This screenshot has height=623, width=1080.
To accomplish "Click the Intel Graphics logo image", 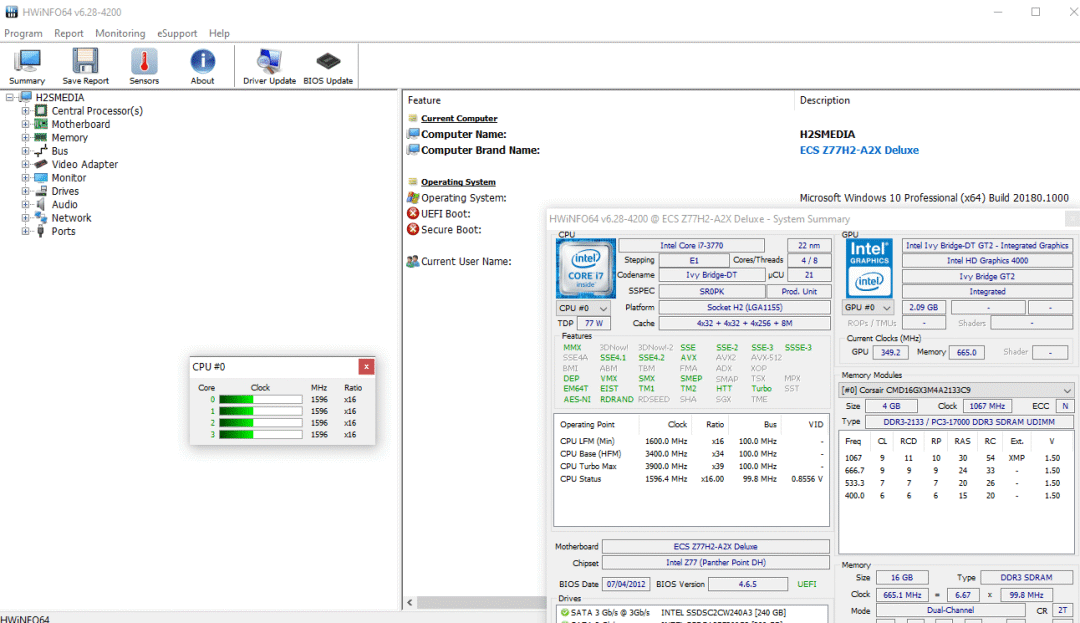I will (x=869, y=268).
